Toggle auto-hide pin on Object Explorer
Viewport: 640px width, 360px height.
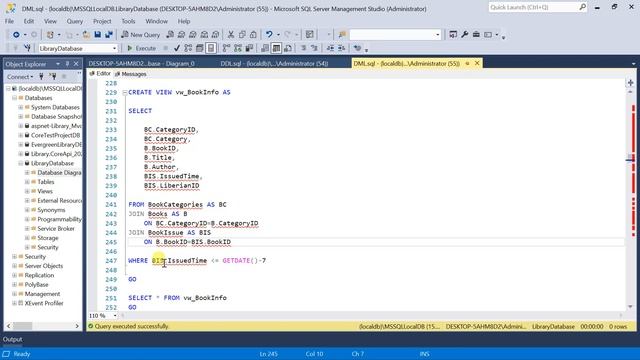tap(67, 64)
